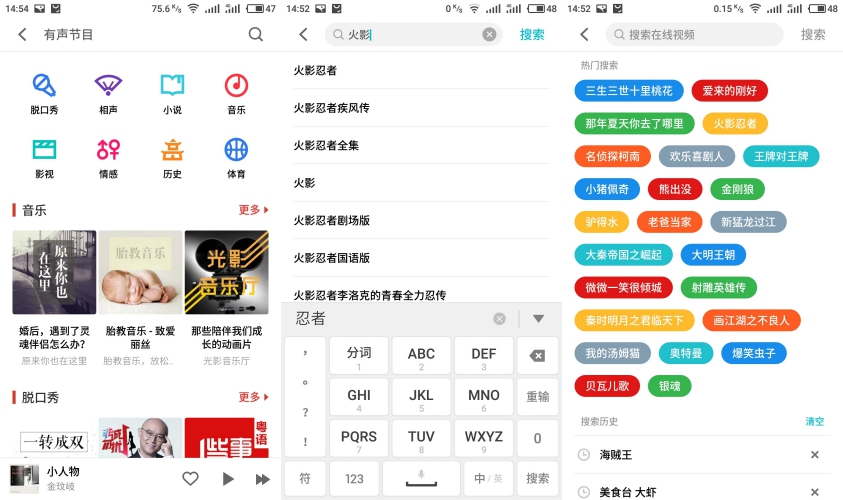Select the yellow tag 火影忍者
The image size is (843, 500).
click(735, 124)
